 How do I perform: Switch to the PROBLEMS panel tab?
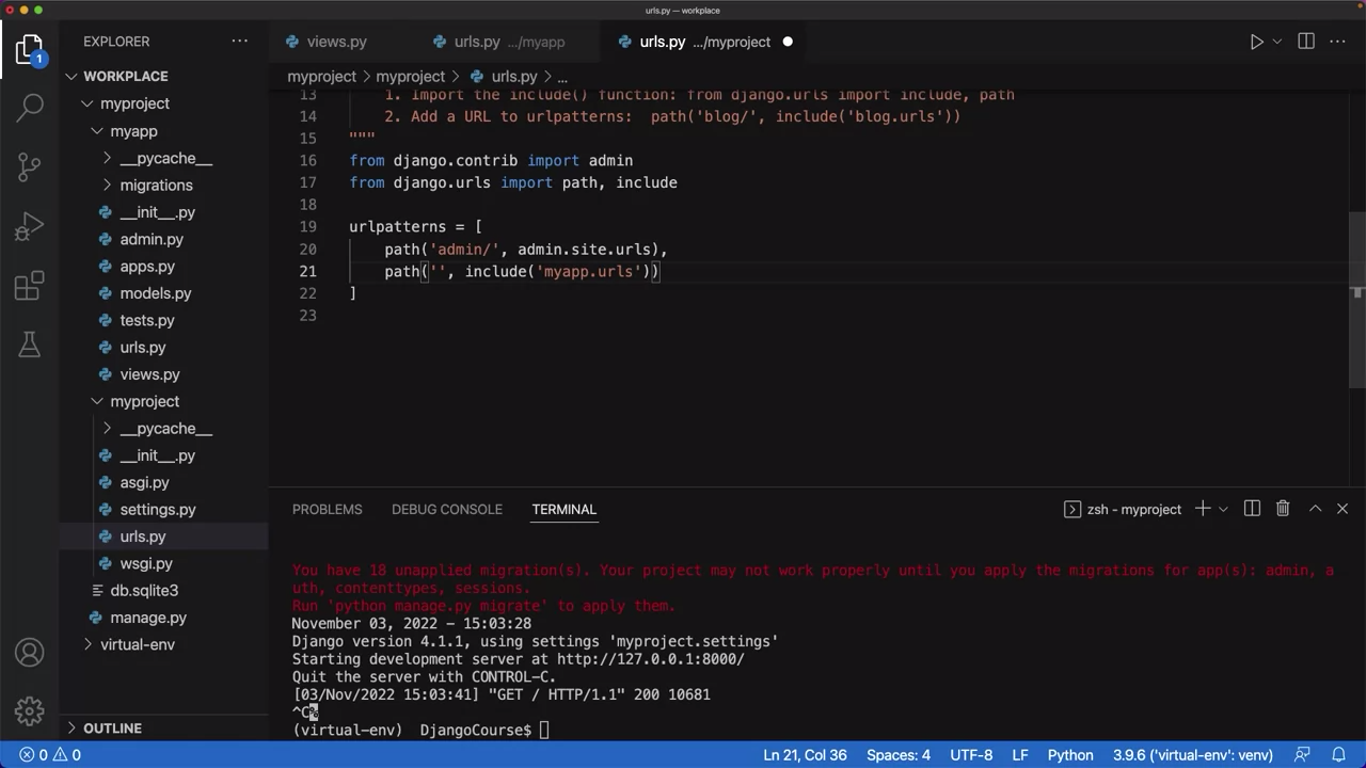(x=327, y=509)
